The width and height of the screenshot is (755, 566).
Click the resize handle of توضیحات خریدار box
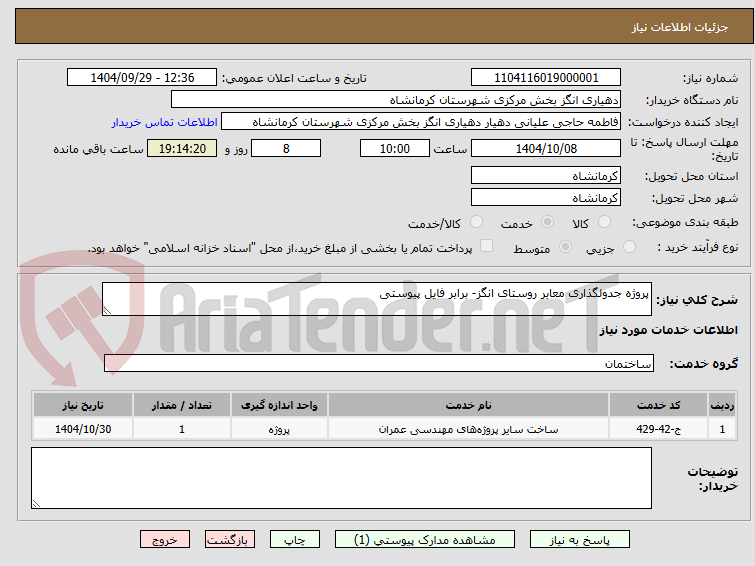click(36, 504)
